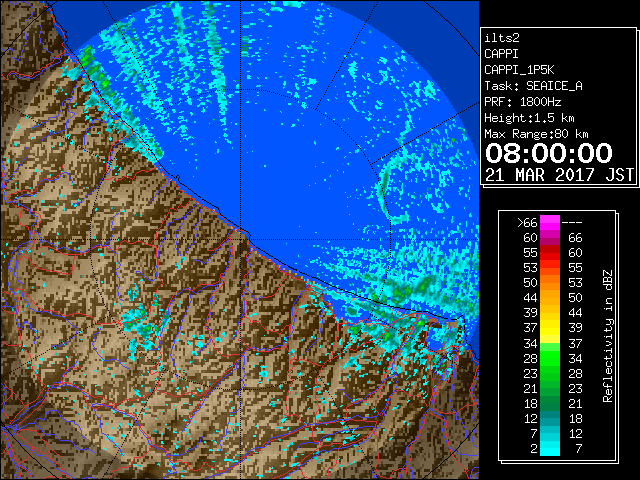Click the '>66' legend label
640x480 pixels.
(527, 223)
